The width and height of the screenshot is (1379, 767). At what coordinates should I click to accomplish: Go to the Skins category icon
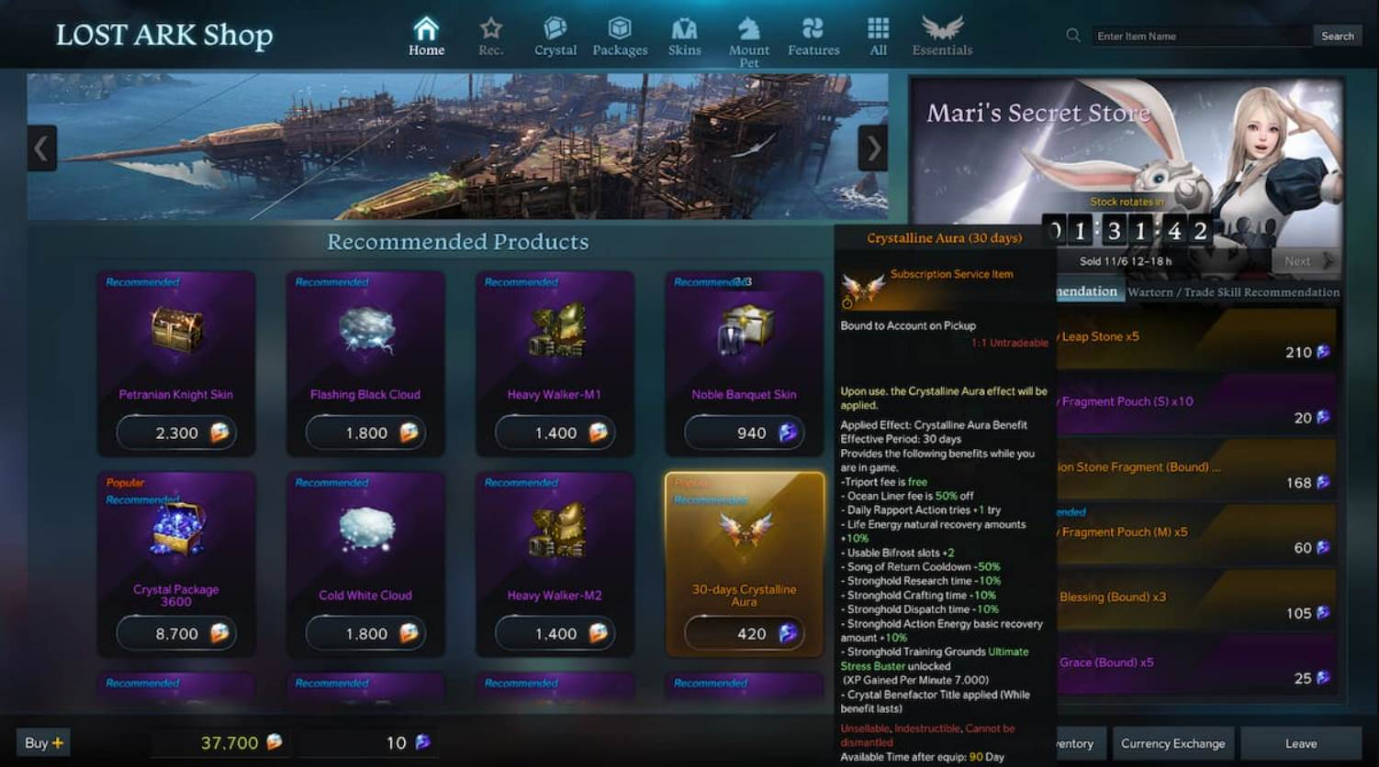[684, 28]
